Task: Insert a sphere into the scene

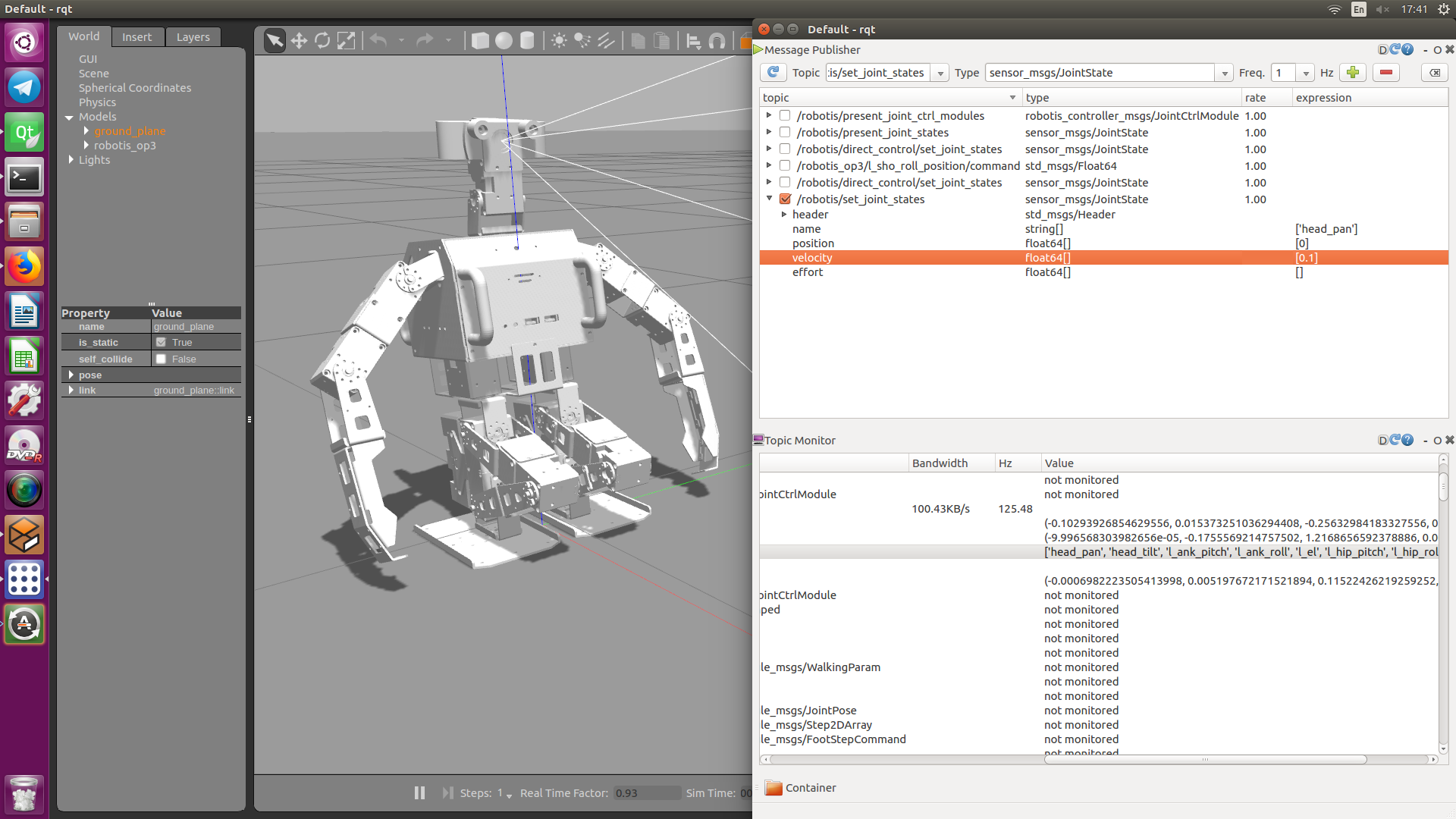Action: click(x=504, y=40)
